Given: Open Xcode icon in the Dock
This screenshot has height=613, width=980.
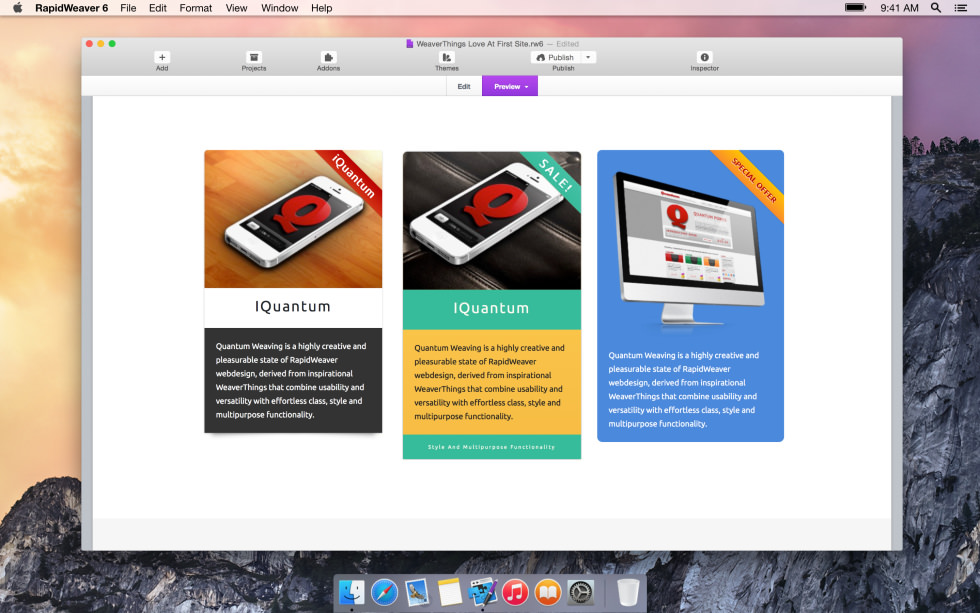Looking at the screenshot, I should coord(482,592).
